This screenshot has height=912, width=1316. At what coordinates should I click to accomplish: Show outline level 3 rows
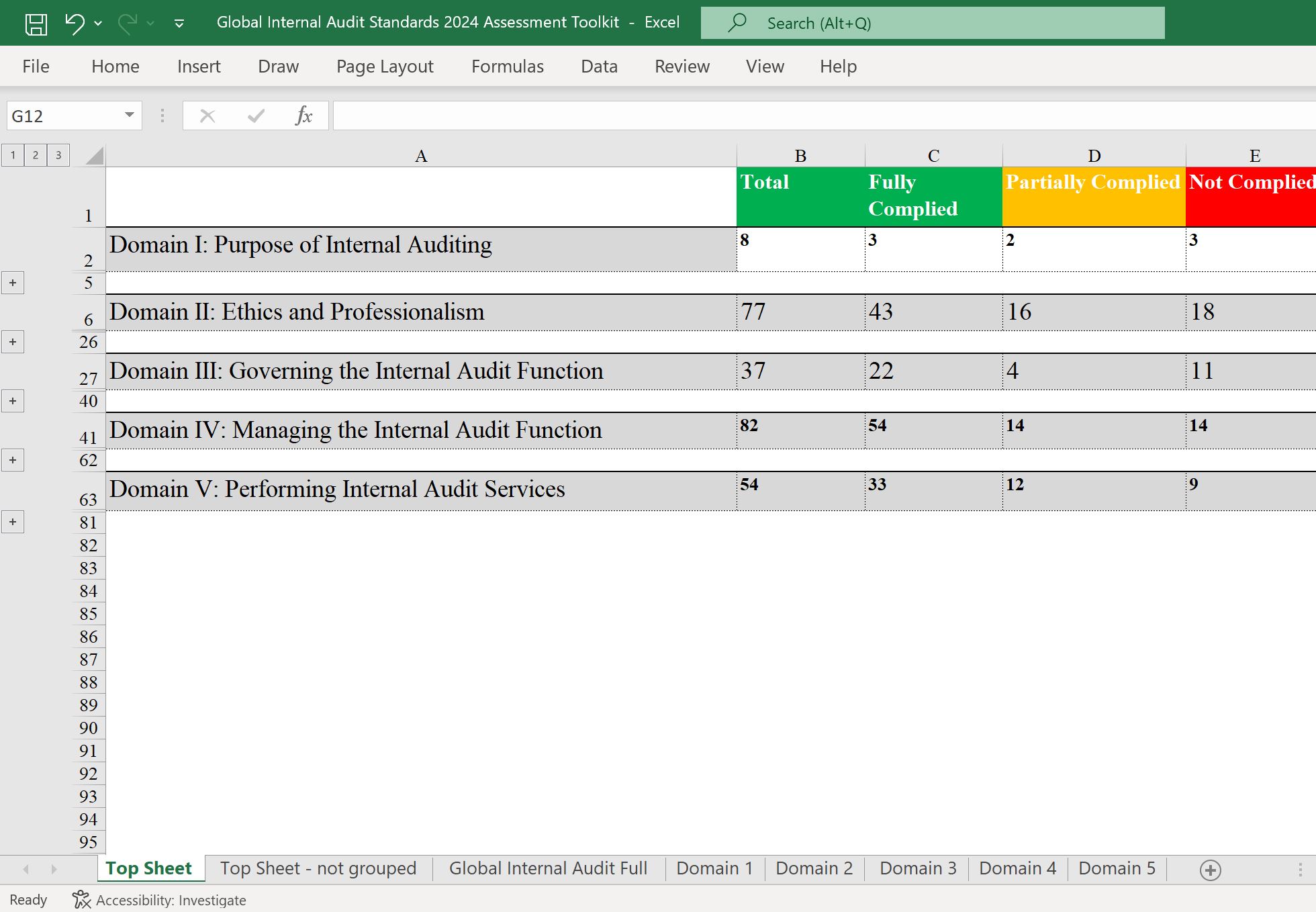pos(58,155)
